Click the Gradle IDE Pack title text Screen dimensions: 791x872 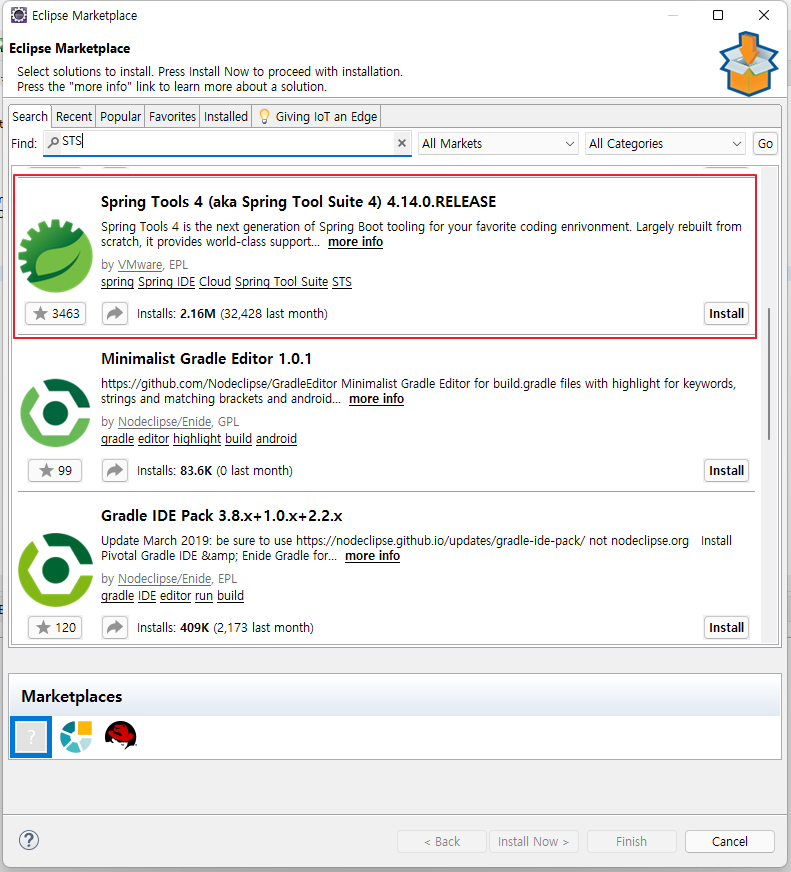(221, 516)
